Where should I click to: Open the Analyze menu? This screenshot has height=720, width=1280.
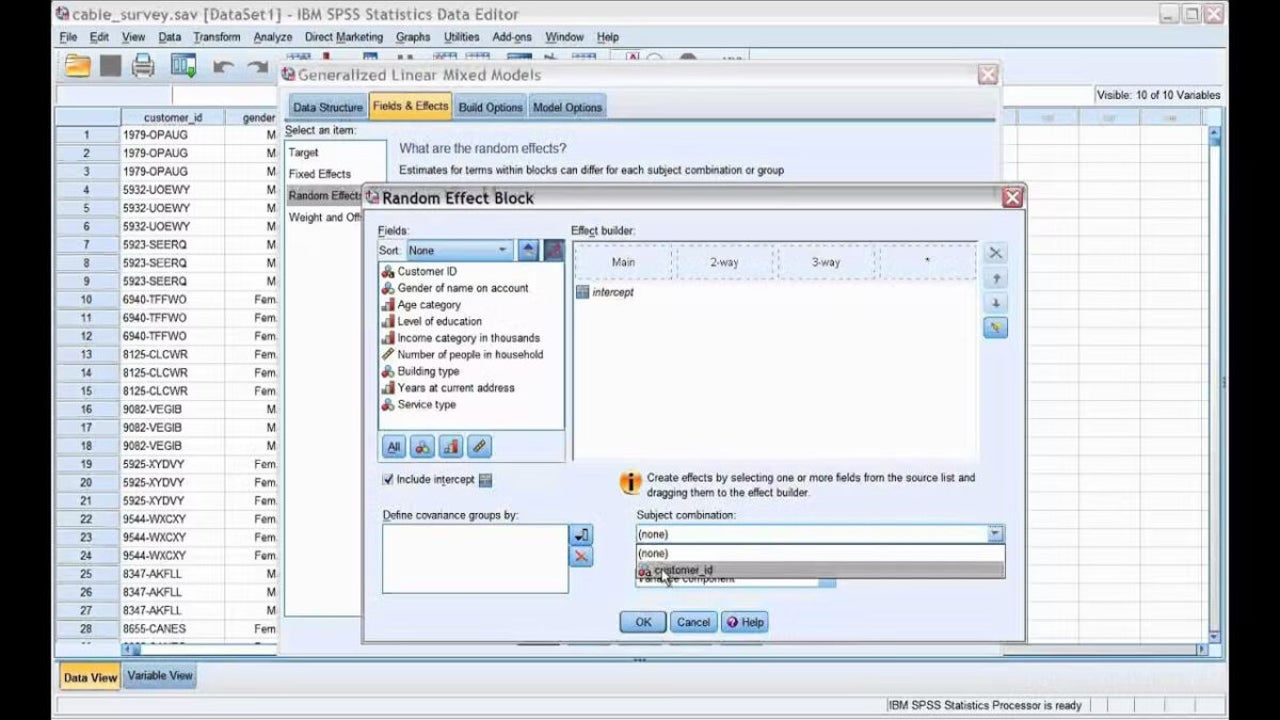pyautogui.click(x=272, y=37)
